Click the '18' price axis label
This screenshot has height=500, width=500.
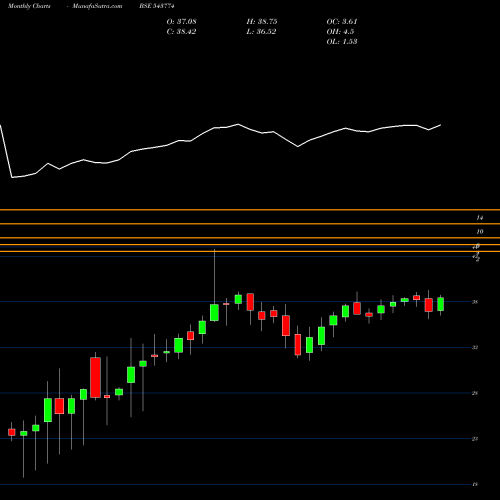click(475, 484)
